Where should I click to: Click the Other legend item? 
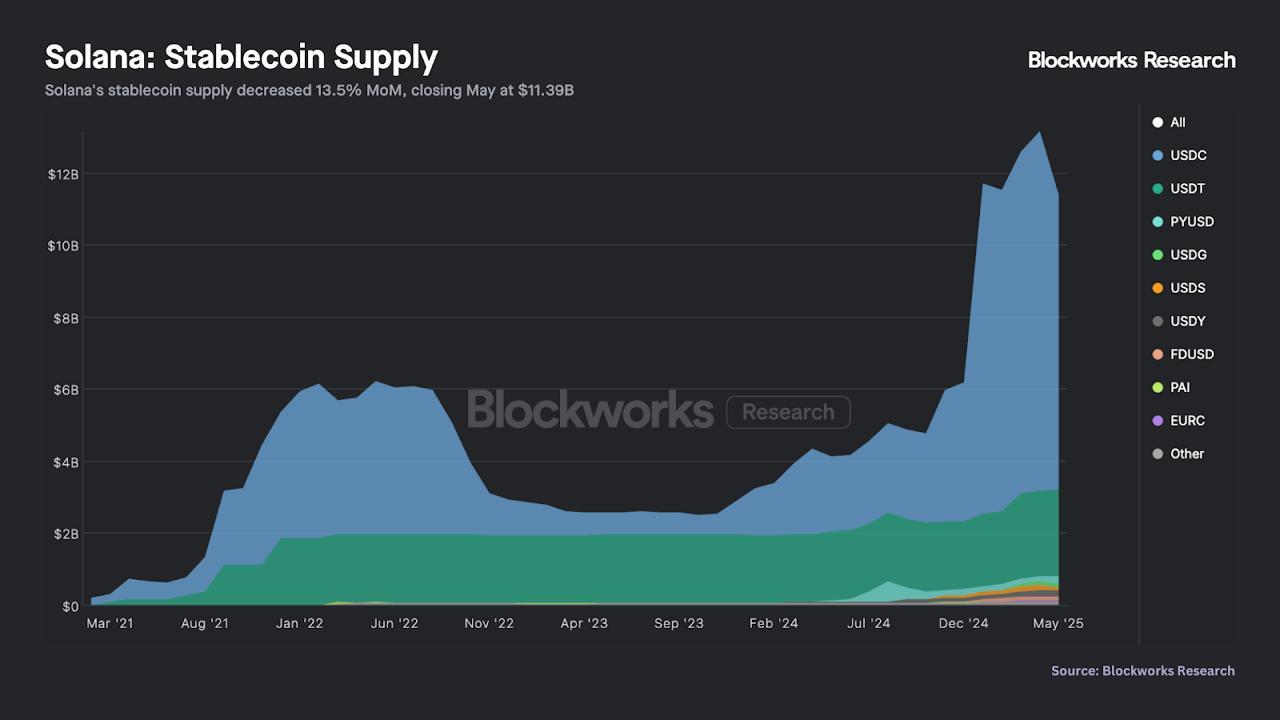pos(1187,453)
